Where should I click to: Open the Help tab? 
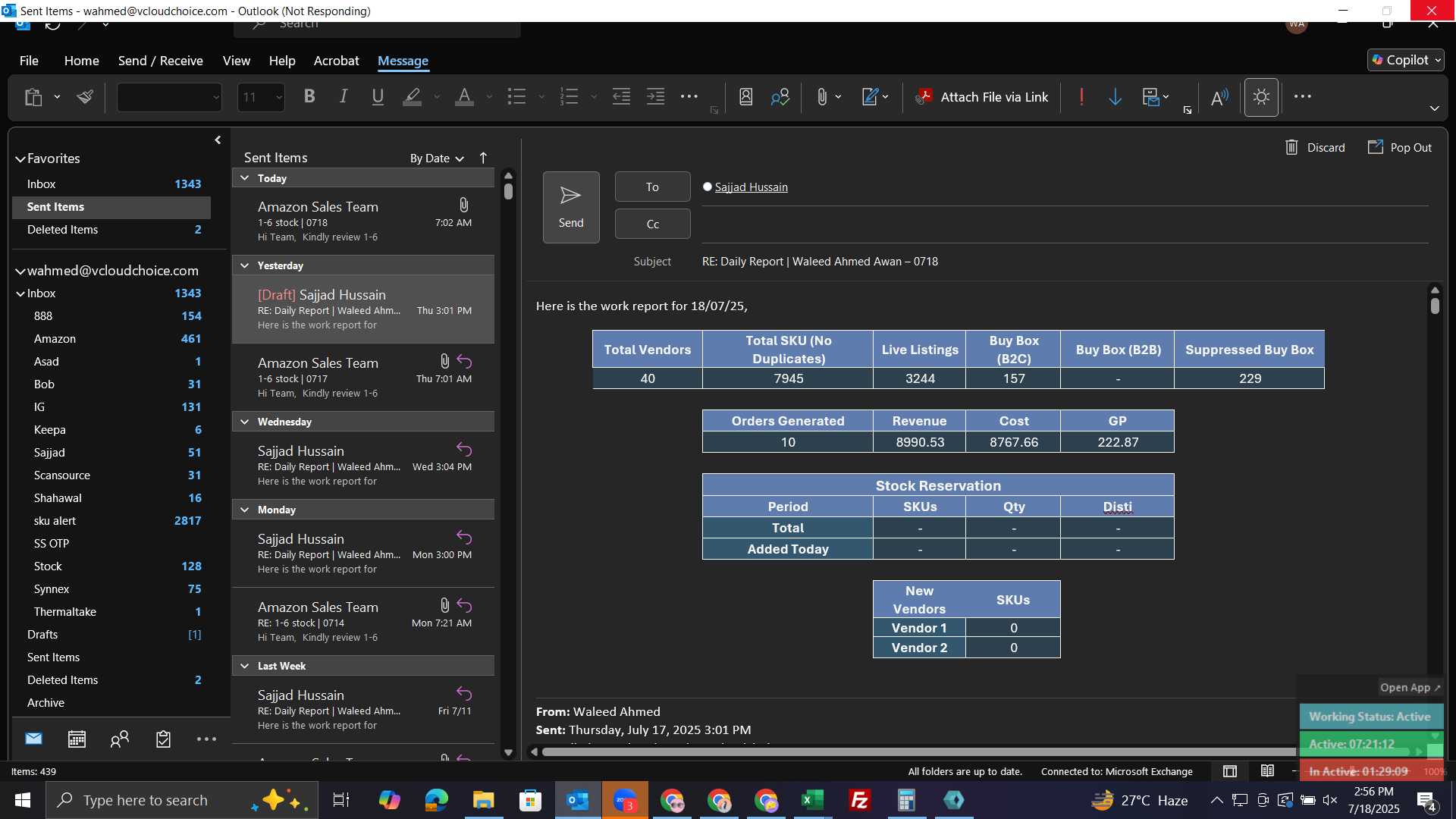(x=281, y=61)
